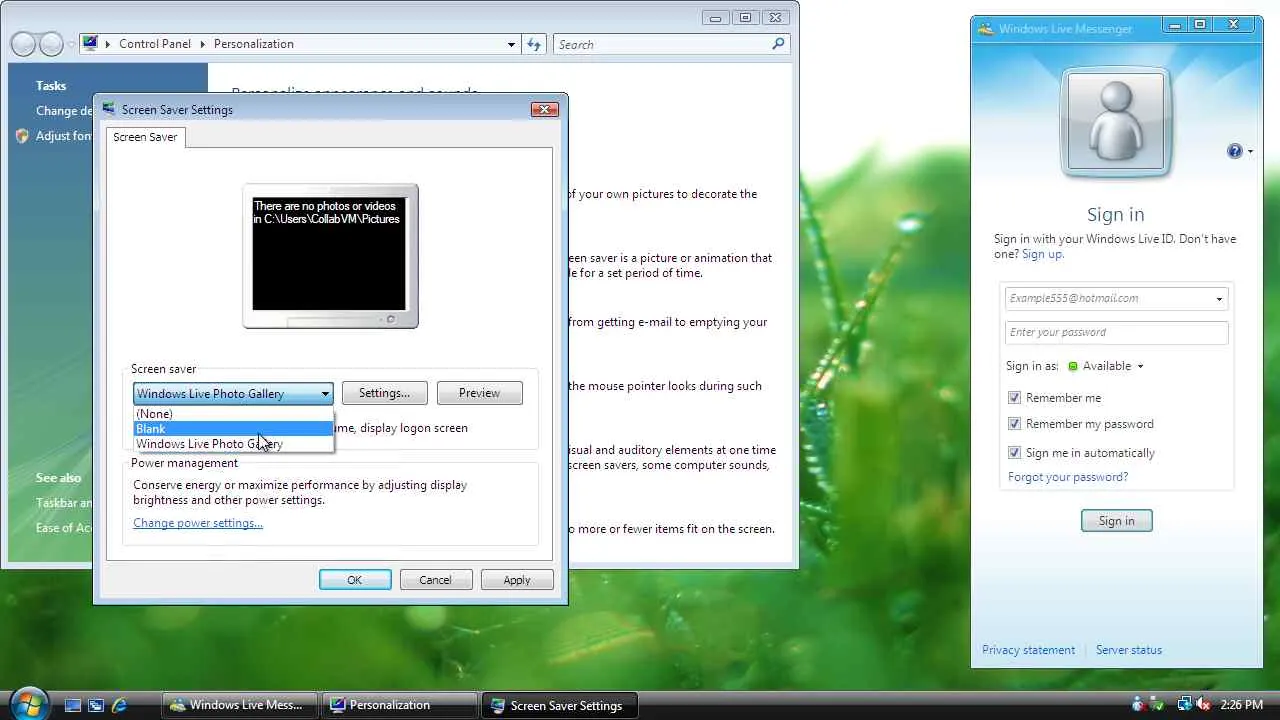Click the screen saver preview monitor
This screenshot has width=1280, height=720.
pyautogui.click(x=330, y=256)
